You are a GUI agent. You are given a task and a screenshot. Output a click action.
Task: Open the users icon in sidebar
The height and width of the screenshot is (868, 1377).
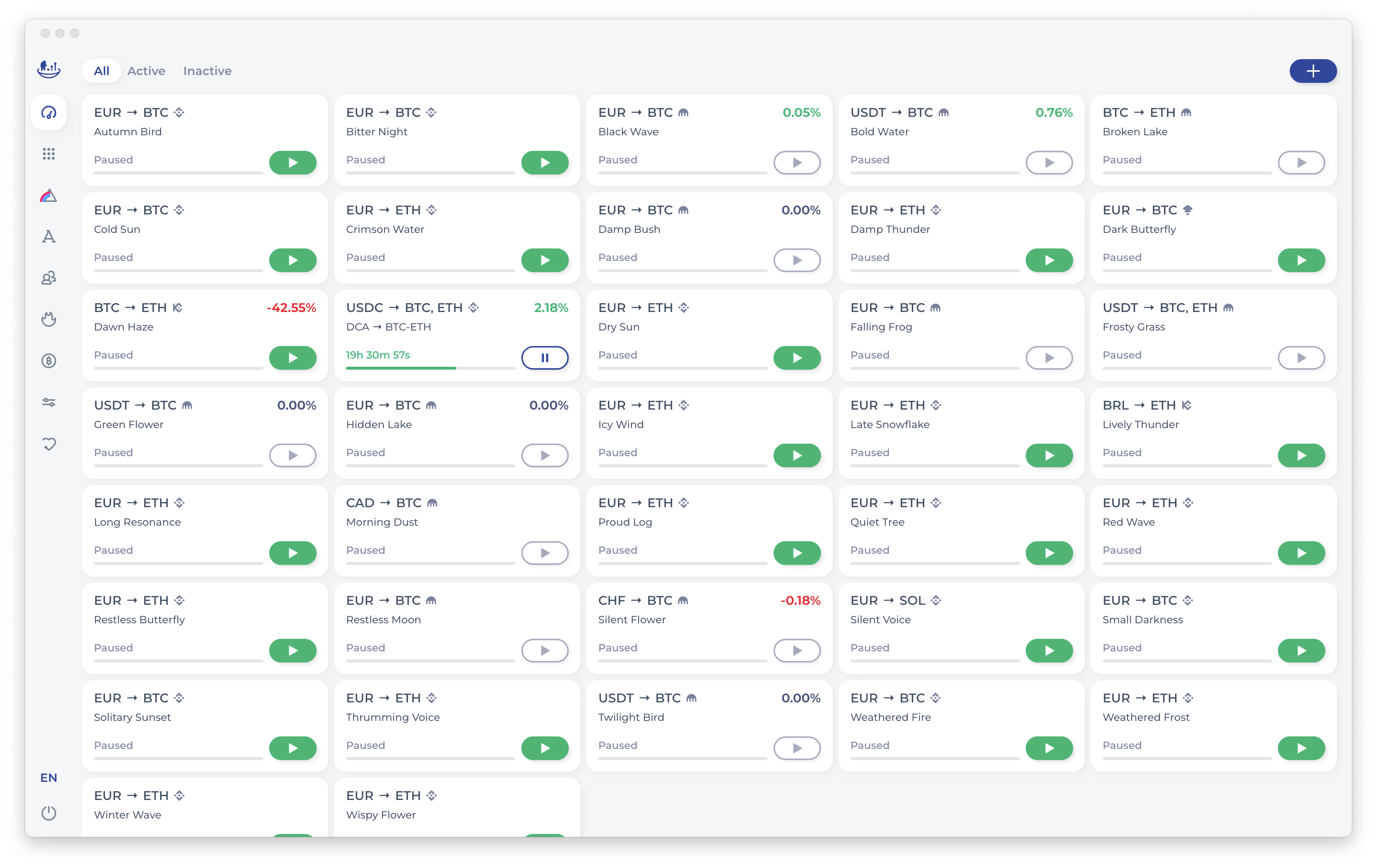[x=48, y=278]
